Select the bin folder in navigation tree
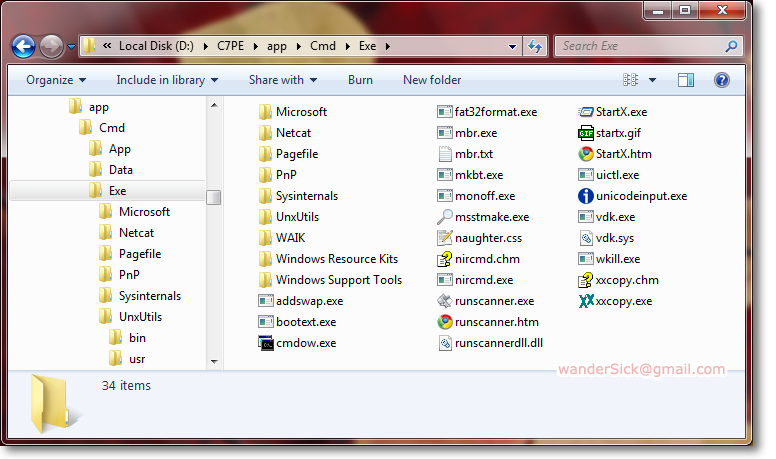Image resolution: width=776 pixels, height=459 pixels. coord(127,338)
